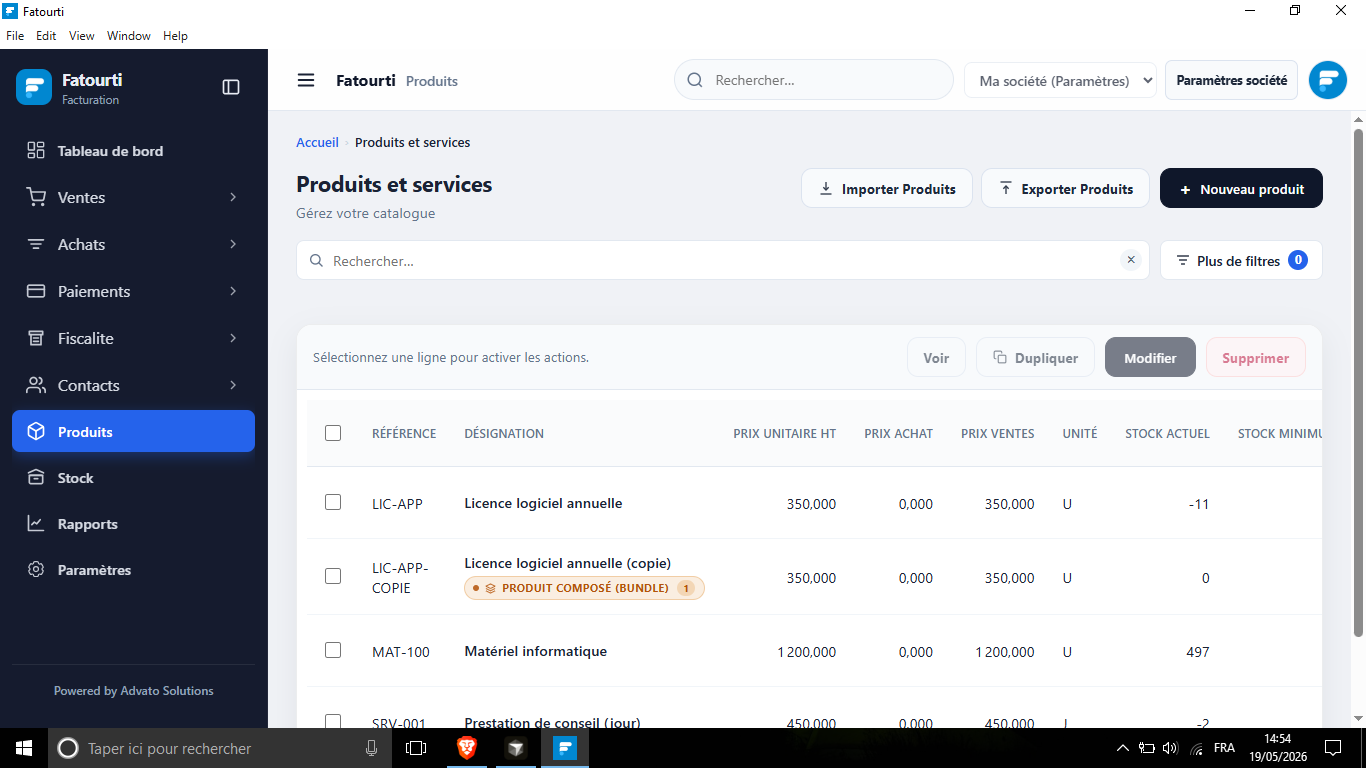Viewport: 1366px width, 768px height.
Task: Expand the Achats submenu chevron
Action: pyautogui.click(x=233, y=244)
